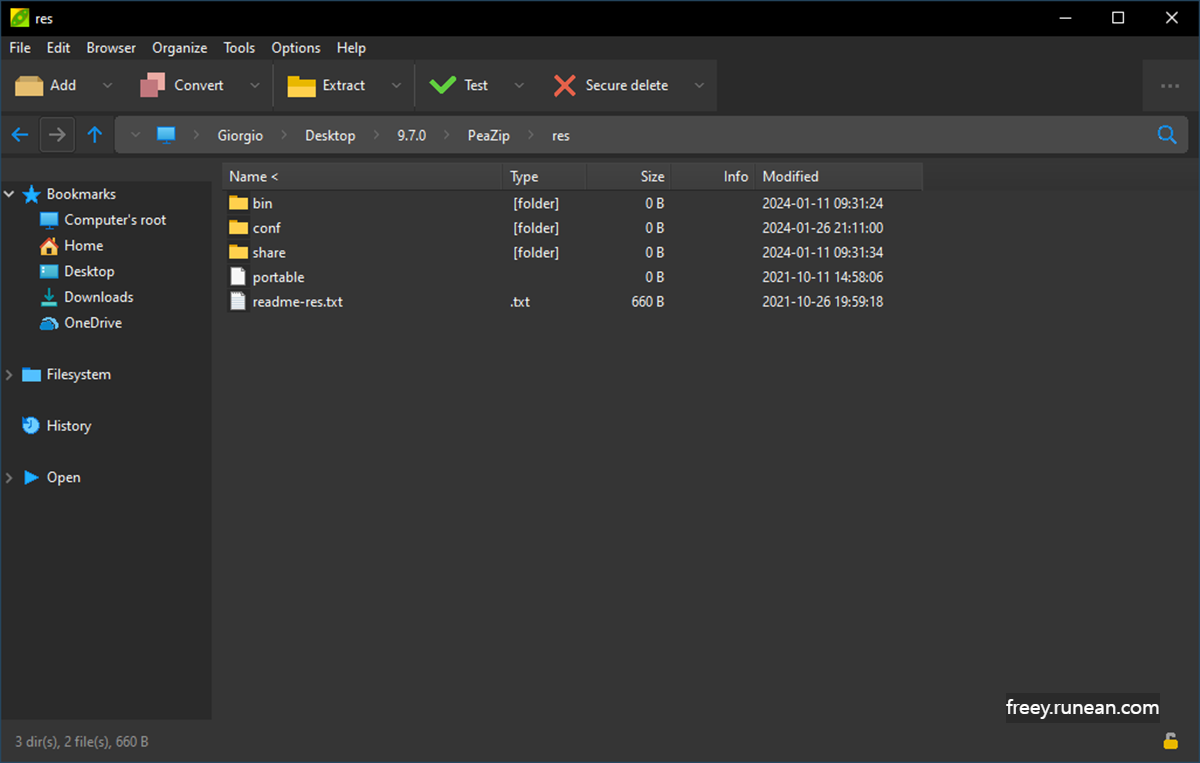Open the Secure delete dropdown arrow
Viewport: 1200px width, 763px height.
pyautogui.click(x=699, y=86)
